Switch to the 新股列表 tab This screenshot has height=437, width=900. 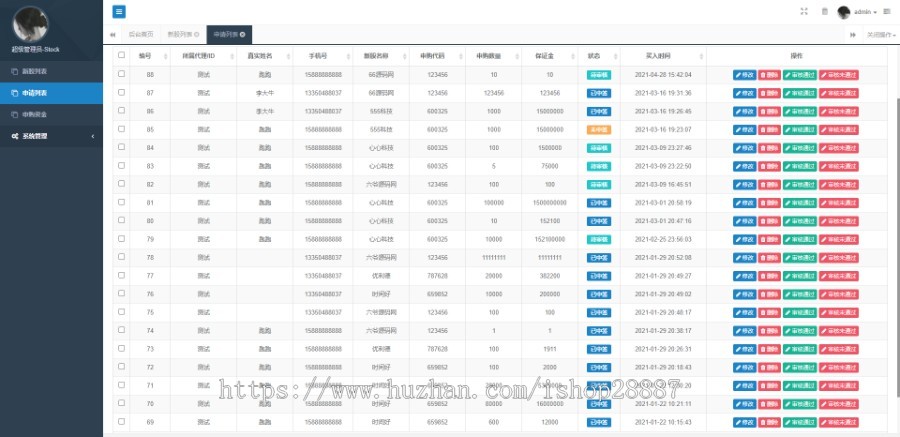[183, 34]
